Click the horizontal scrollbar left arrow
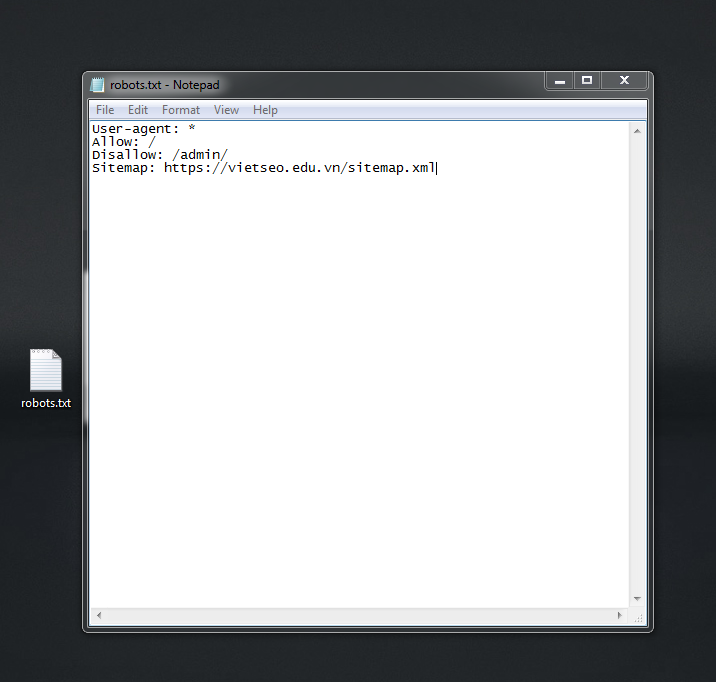Image resolution: width=716 pixels, height=682 pixels. click(x=97, y=615)
